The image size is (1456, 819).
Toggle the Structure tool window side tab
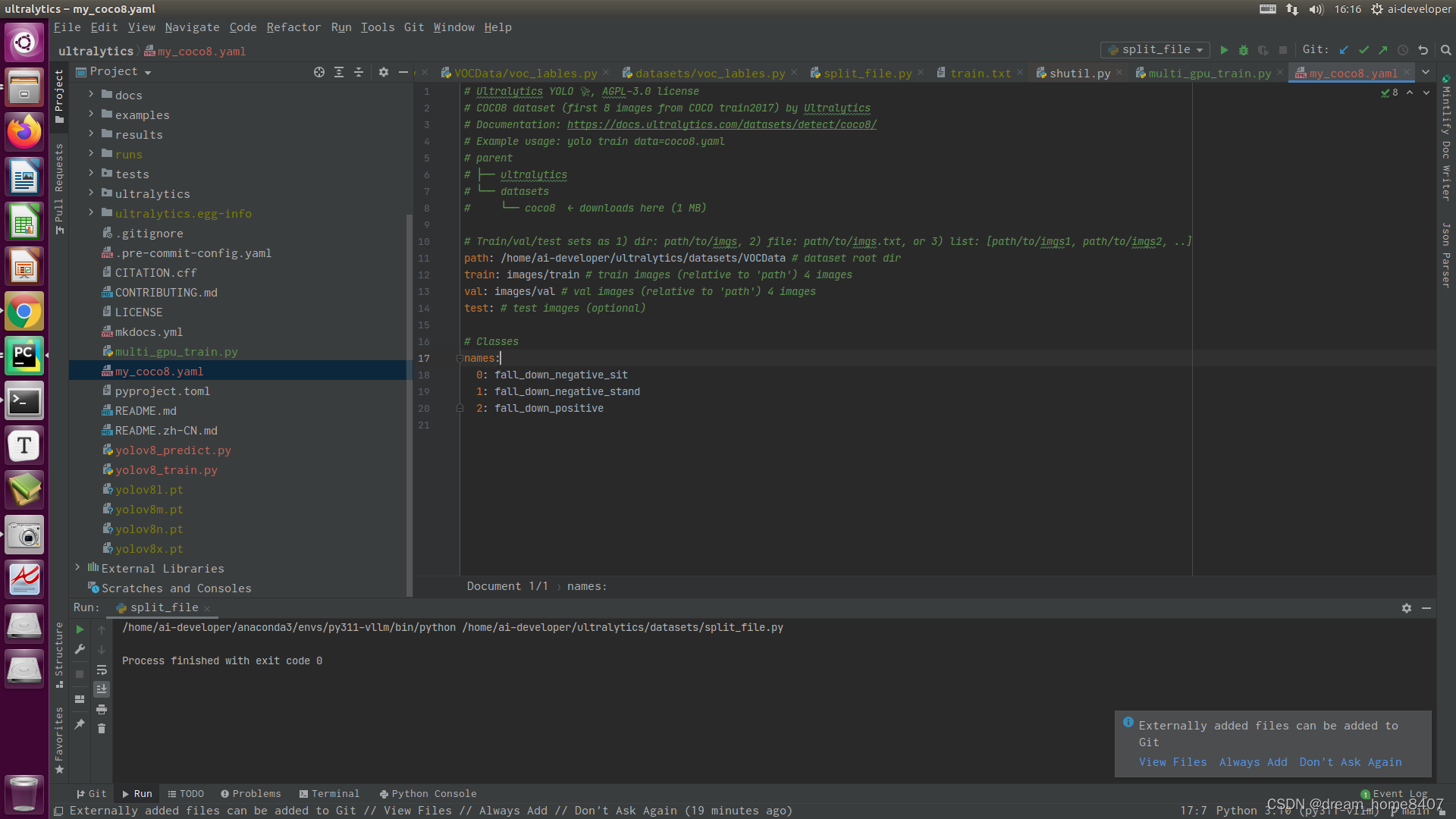pyautogui.click(x=59, y=655)
